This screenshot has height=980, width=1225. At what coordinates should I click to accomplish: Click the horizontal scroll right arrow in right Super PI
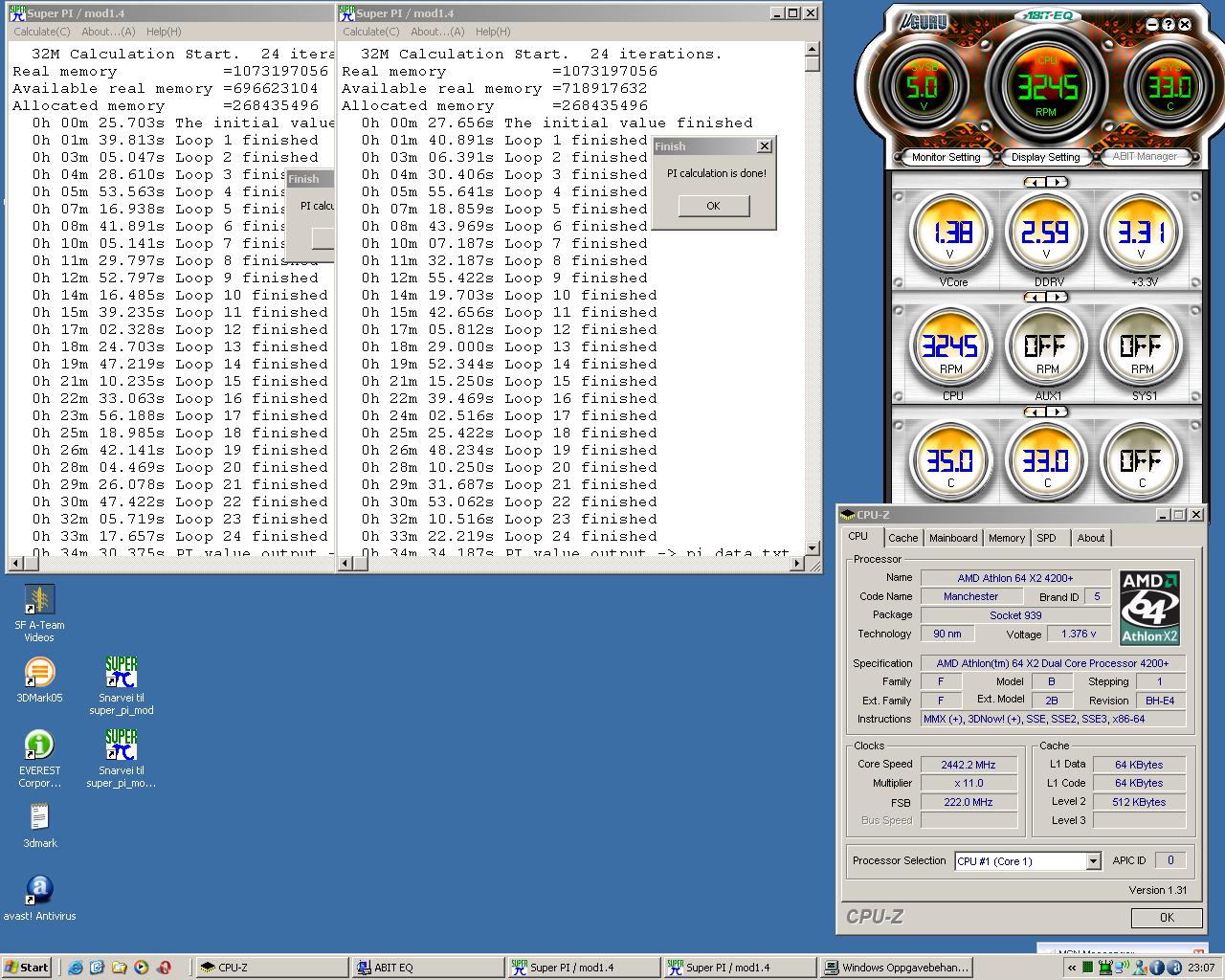click(x=796, y=564)
